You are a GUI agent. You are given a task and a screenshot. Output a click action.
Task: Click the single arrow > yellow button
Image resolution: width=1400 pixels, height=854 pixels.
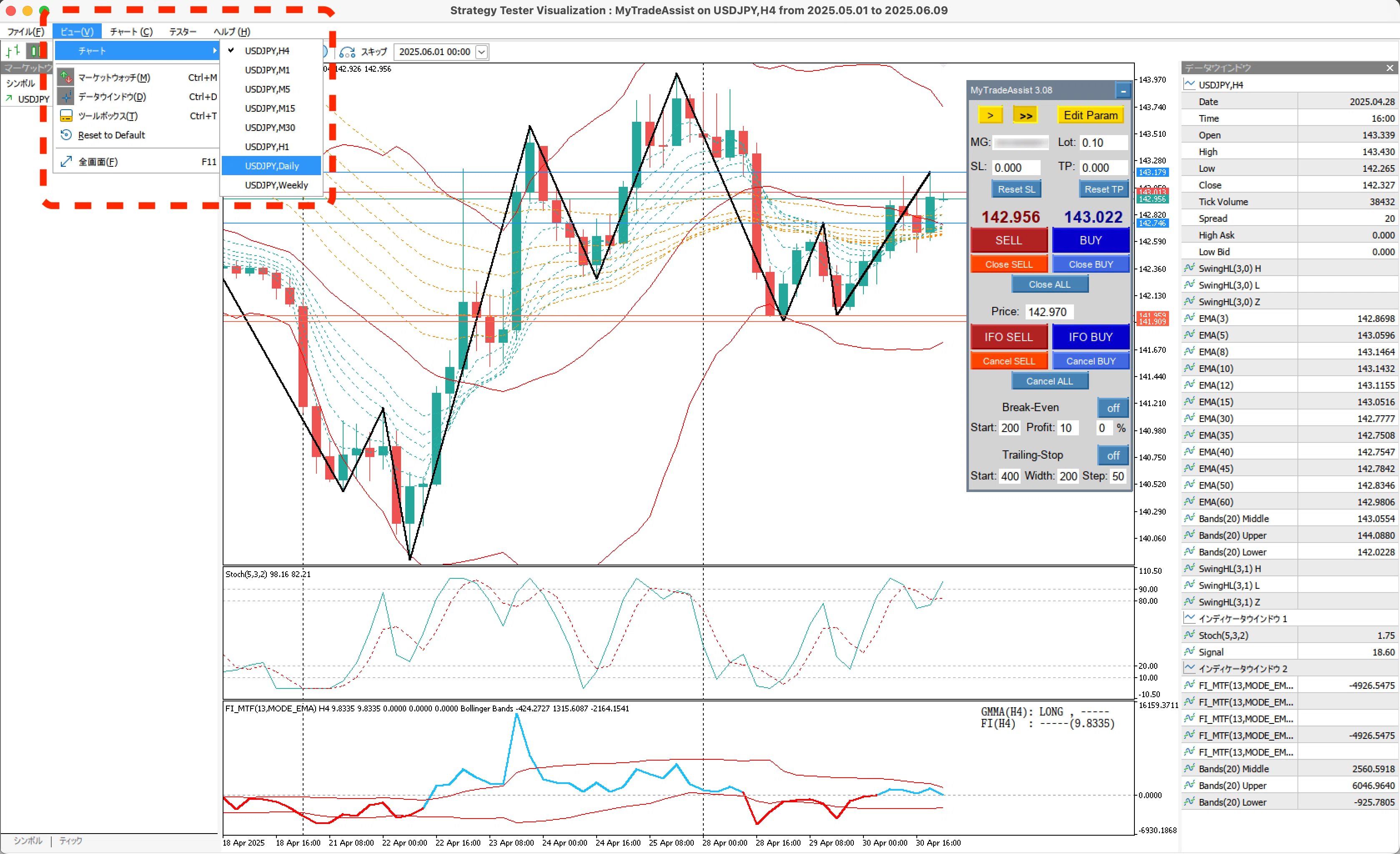click(x=990, y=116)
